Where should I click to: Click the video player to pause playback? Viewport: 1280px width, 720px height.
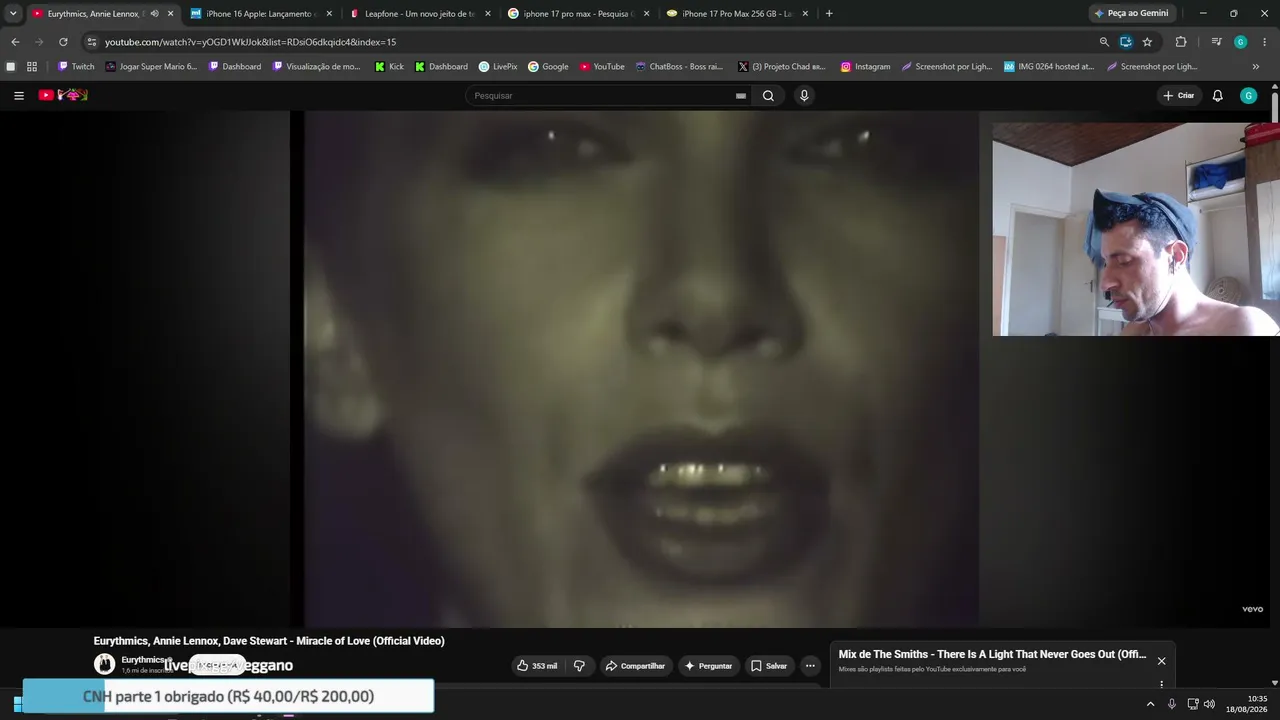point(640,368)
